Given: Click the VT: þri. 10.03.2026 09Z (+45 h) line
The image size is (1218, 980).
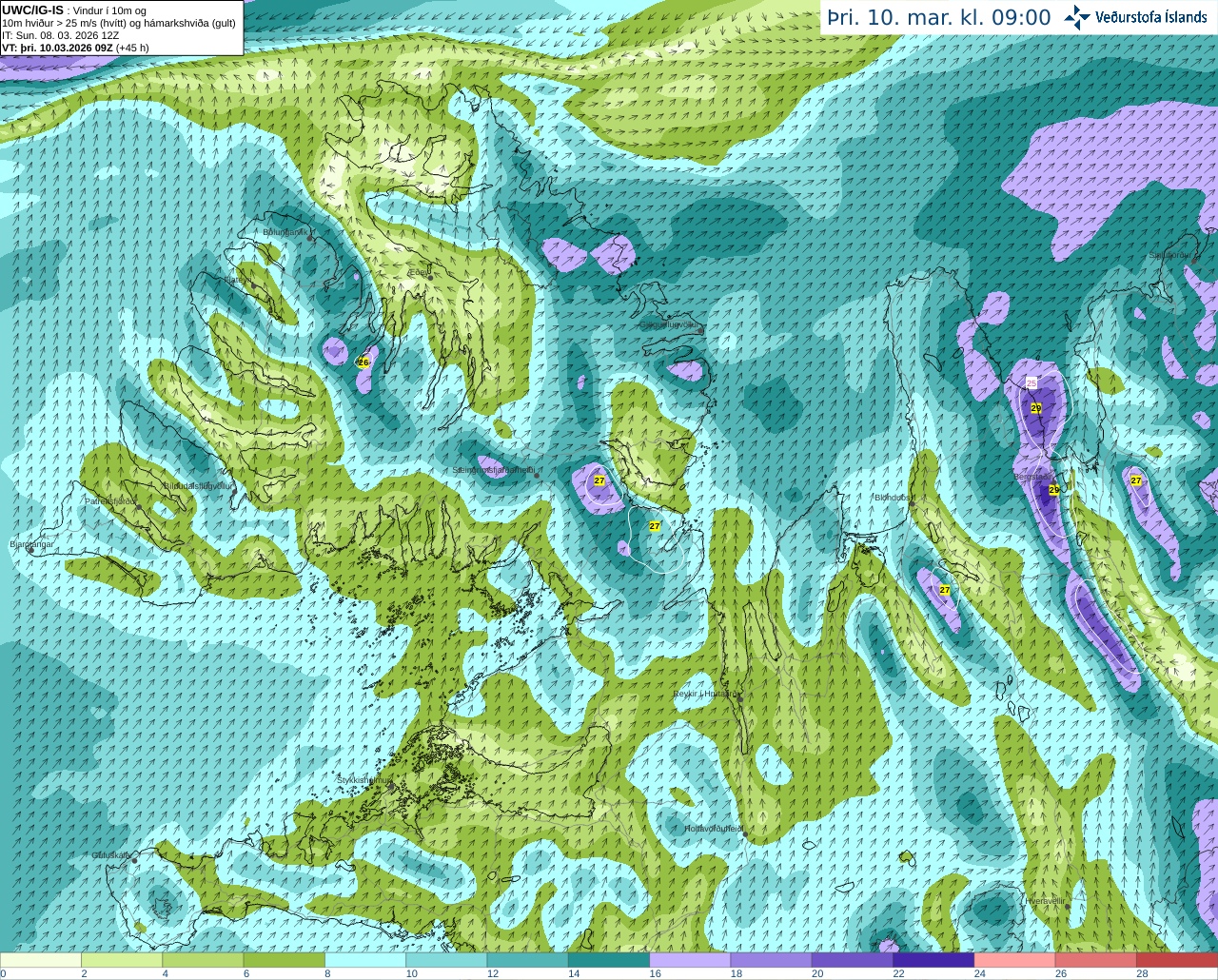Looking at the screenshot, I should [x=75, y=47].
